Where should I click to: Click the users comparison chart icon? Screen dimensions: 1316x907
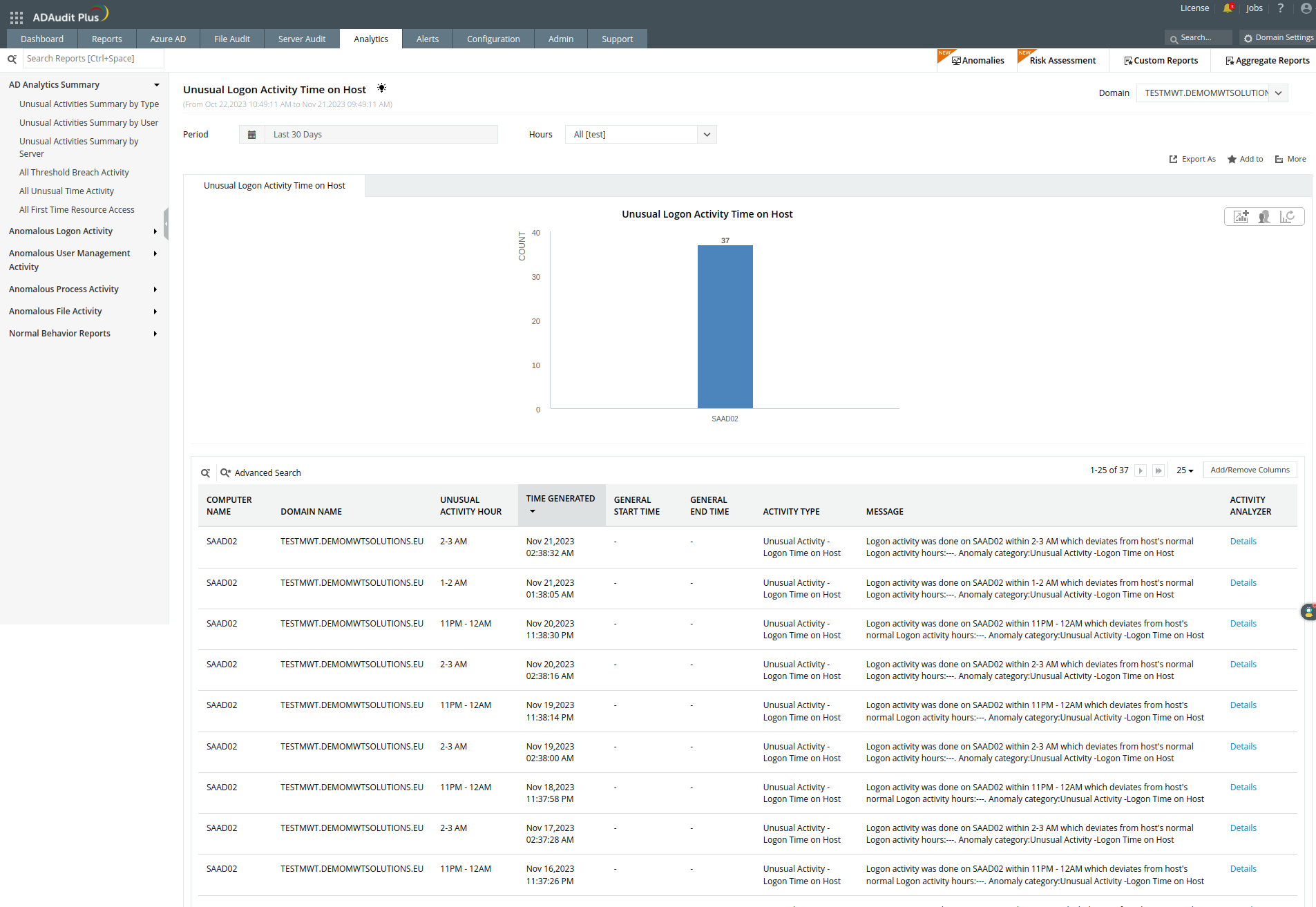(x=1264, y=217)
